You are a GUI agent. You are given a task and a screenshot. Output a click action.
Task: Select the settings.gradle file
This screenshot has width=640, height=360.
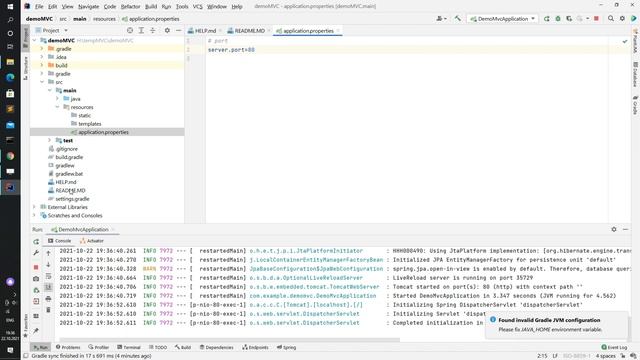pyautogui.click(x=72, y=199)
